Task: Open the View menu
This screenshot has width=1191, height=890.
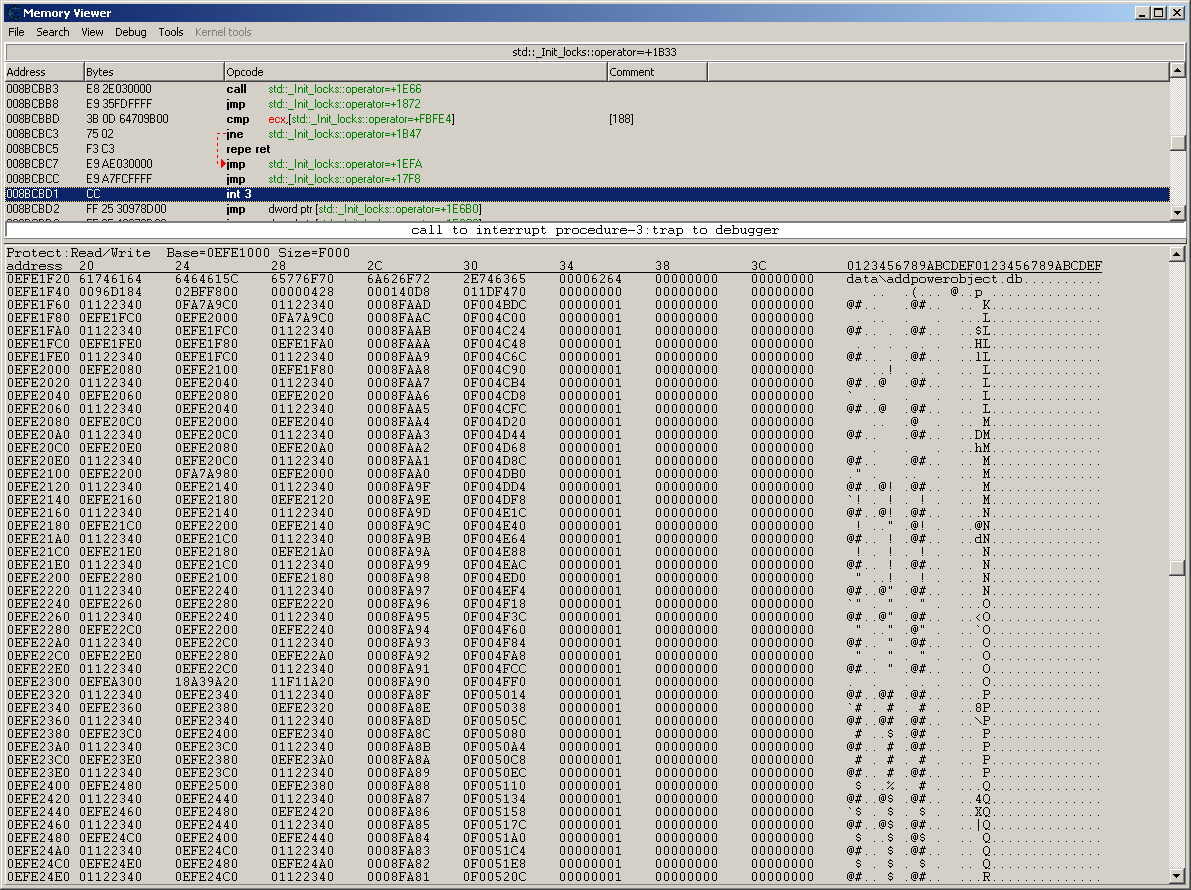Action: (92, 32)
